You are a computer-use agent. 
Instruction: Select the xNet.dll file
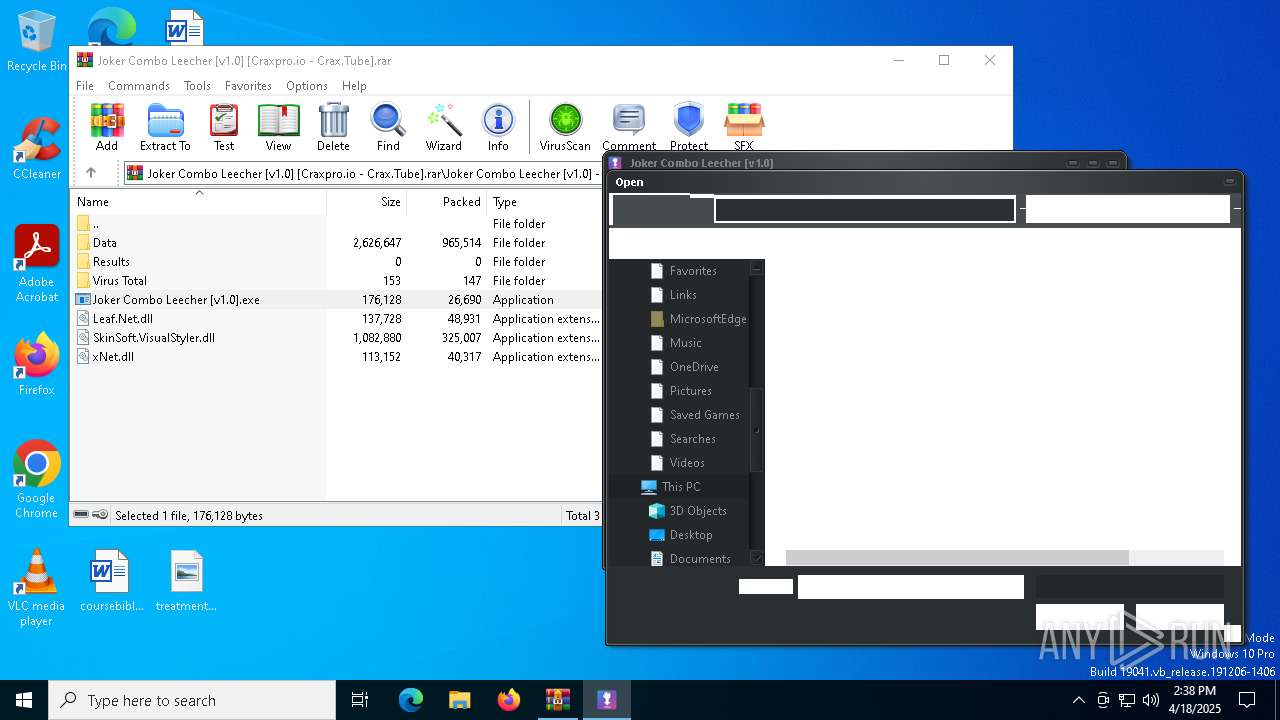pos(336,357)
